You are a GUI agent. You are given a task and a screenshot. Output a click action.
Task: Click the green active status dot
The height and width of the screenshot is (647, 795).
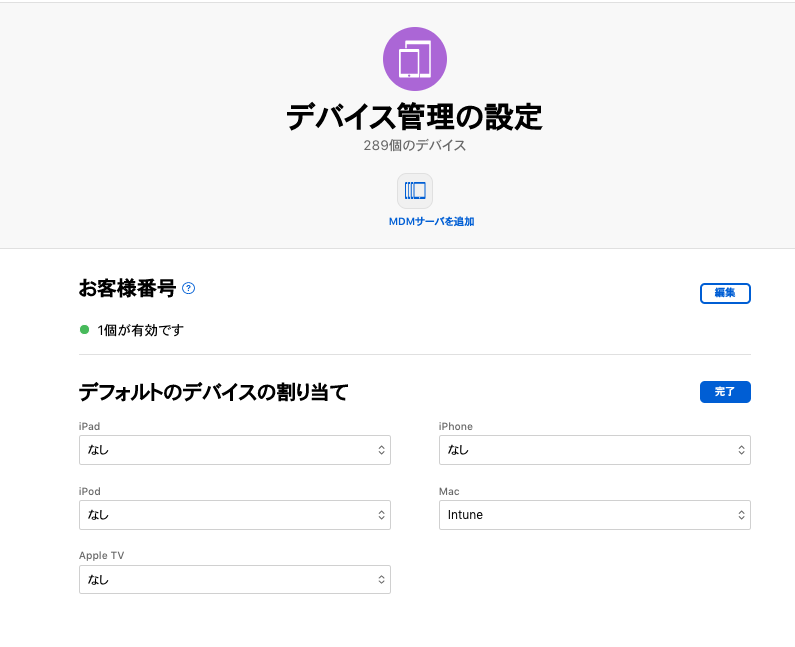click(x=85, y=330)
